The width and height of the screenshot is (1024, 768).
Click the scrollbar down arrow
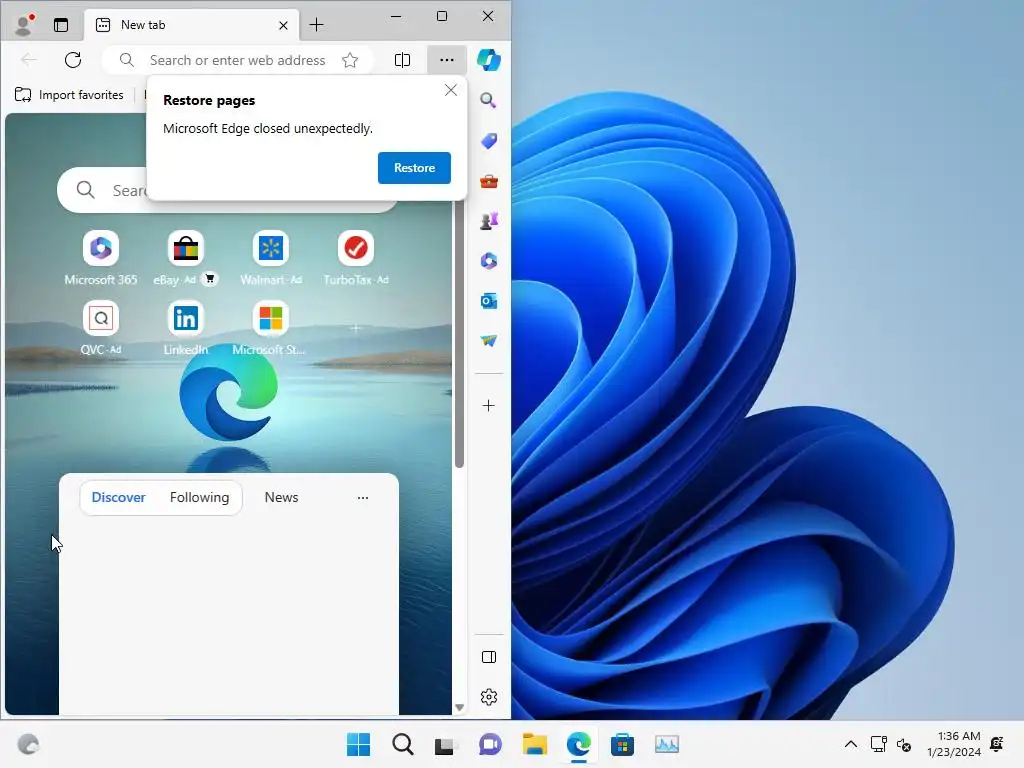click(459, 707)
